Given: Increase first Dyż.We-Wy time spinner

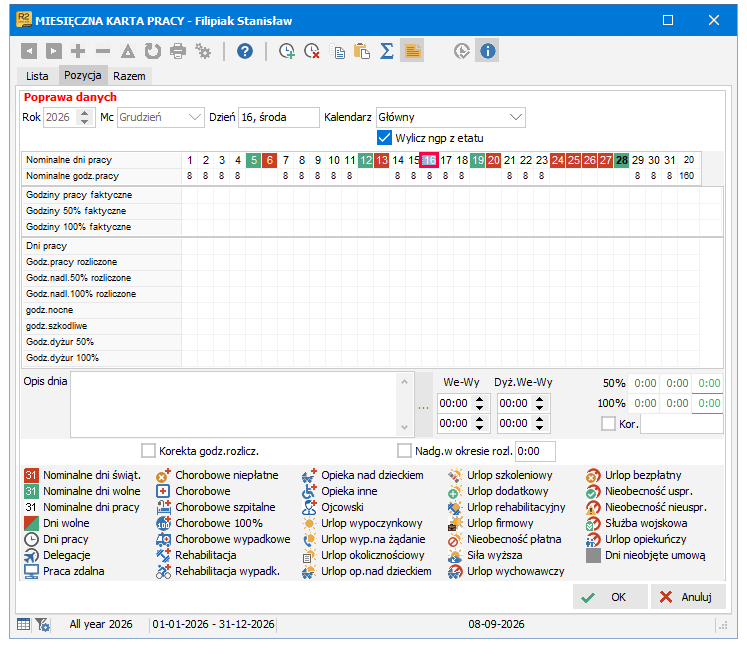Looking at the screenshot, I should 539,399.
